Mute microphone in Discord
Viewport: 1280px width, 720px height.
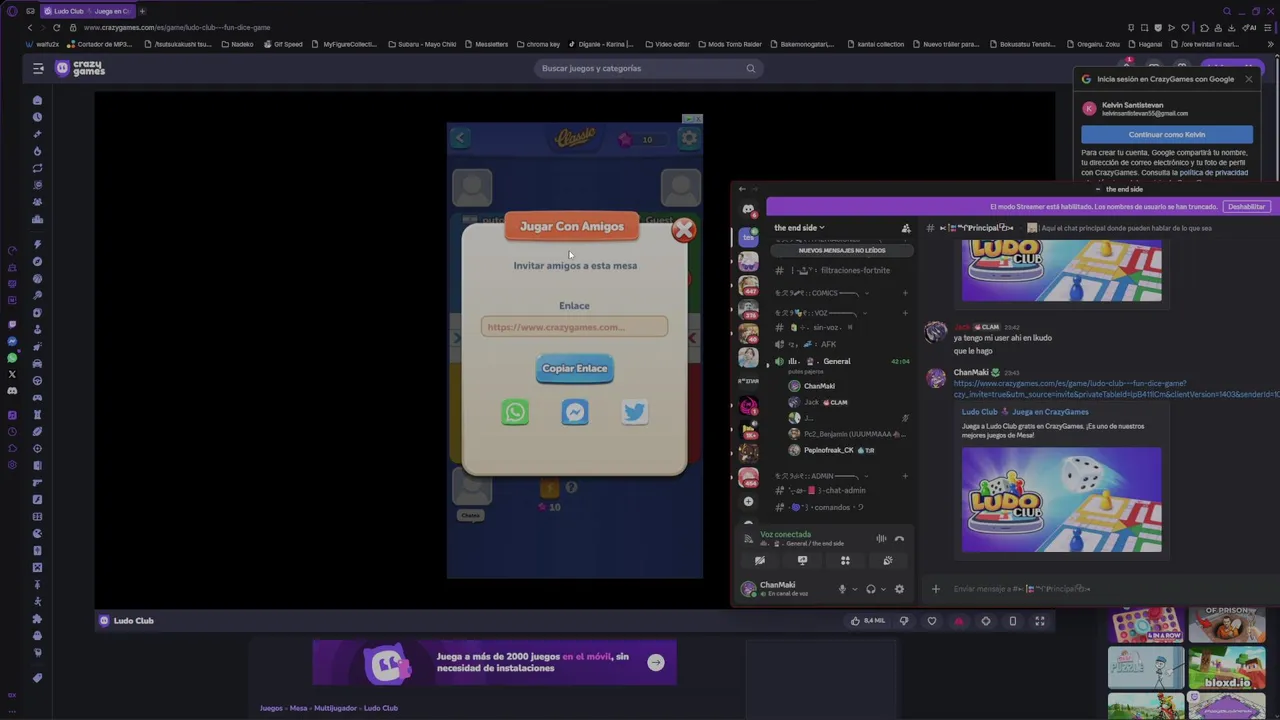click(x=842, y=589)
